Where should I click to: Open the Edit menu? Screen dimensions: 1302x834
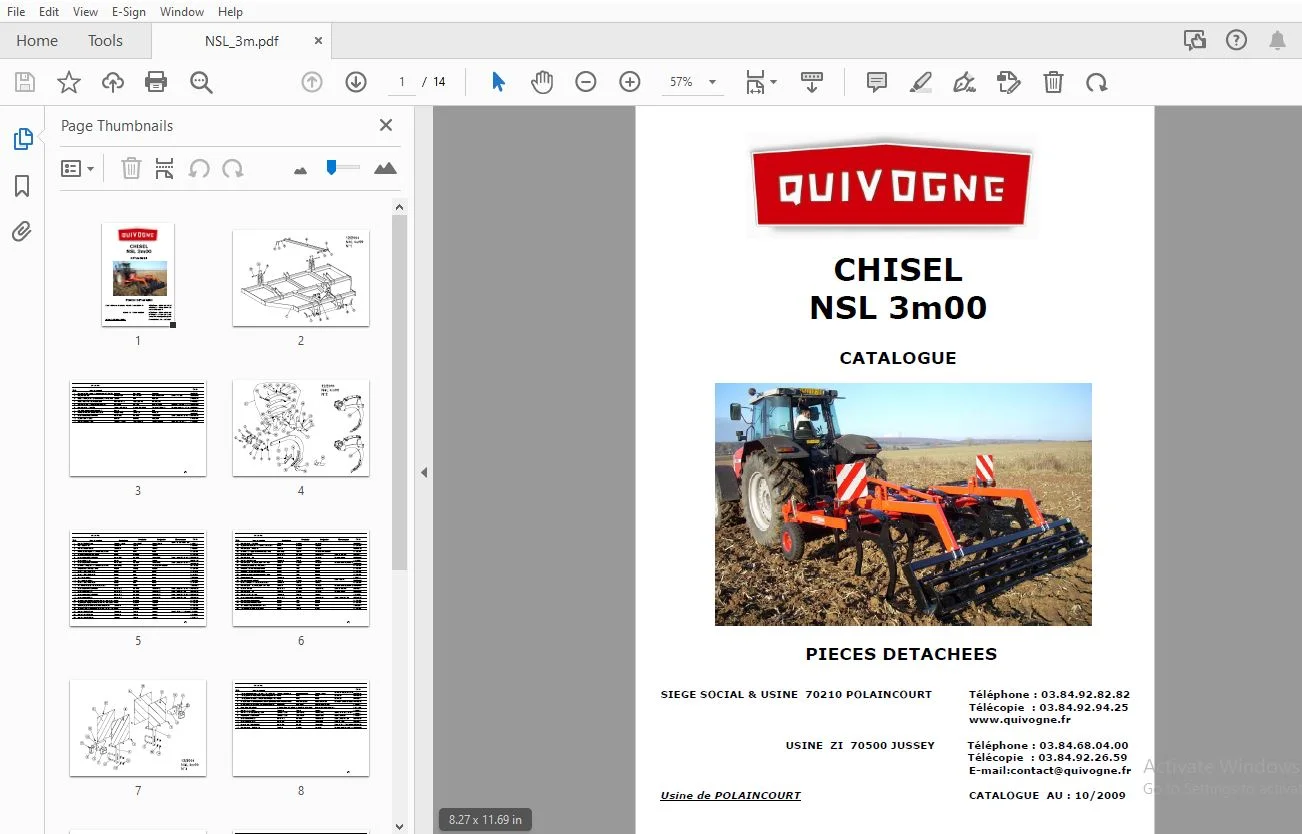click(49, 11)
